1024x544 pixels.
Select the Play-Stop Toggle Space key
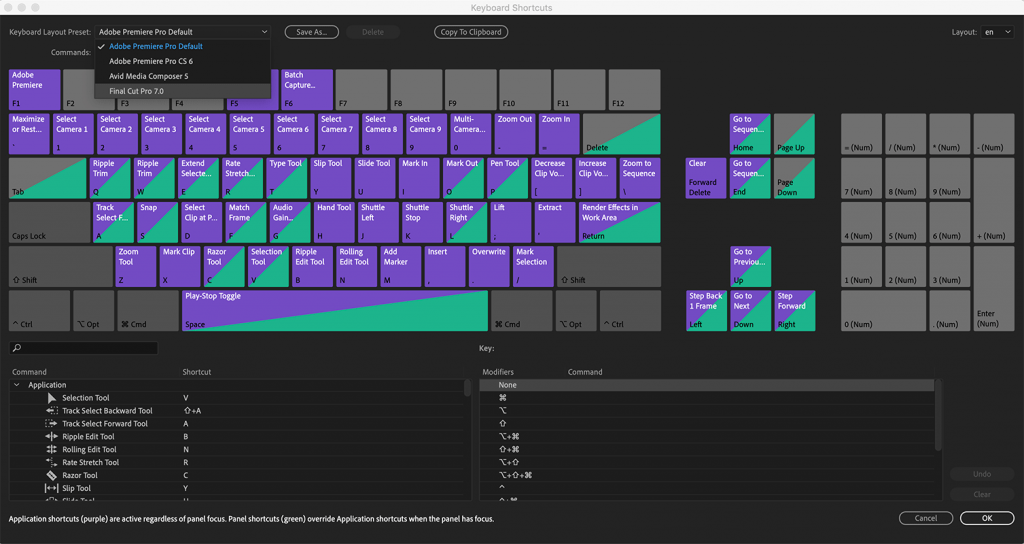[x=334, y=310]
